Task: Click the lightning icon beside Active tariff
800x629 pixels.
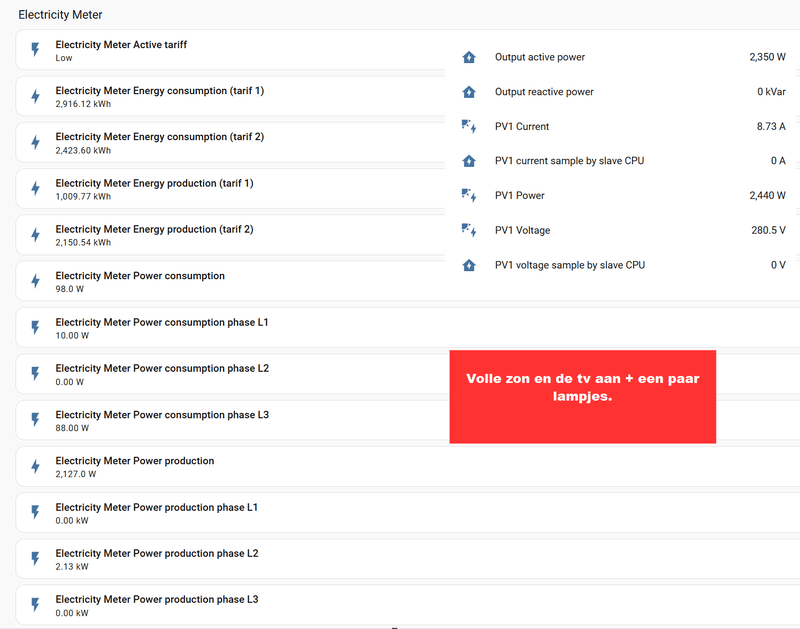Action: (x=36, y=50)
